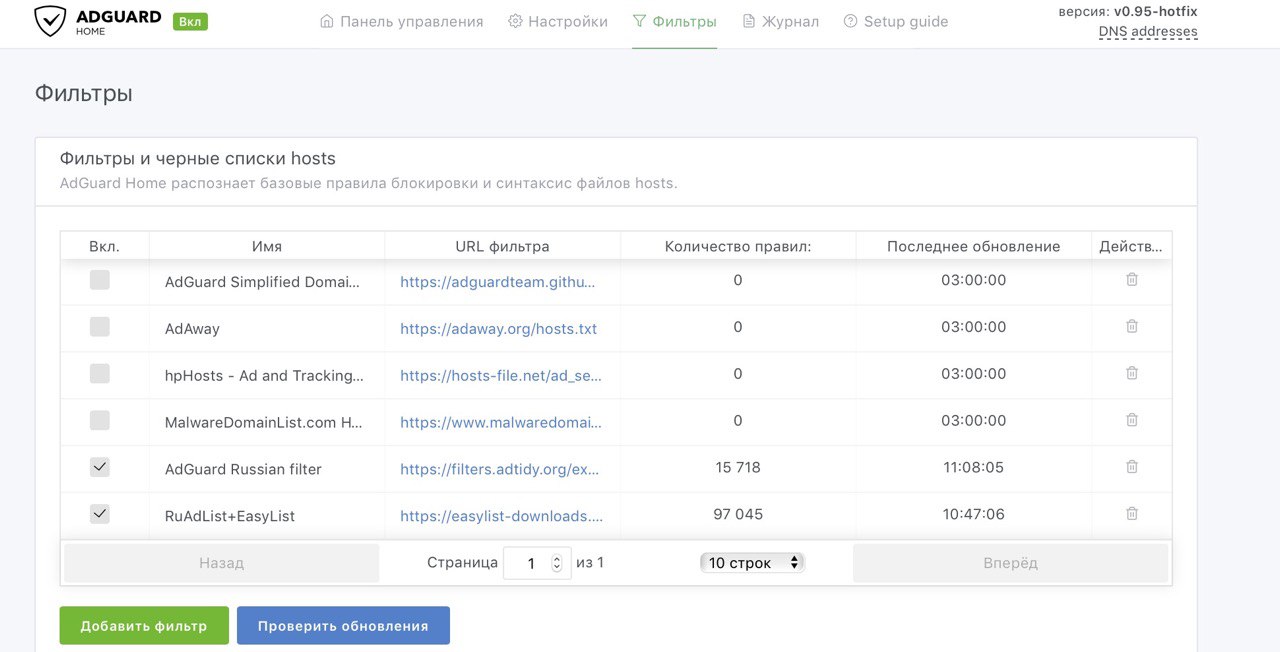Disable the AdGuard Russian filter checkbox
The width and height of the screenshot is (1280, 652).
[x=99, y=467]
